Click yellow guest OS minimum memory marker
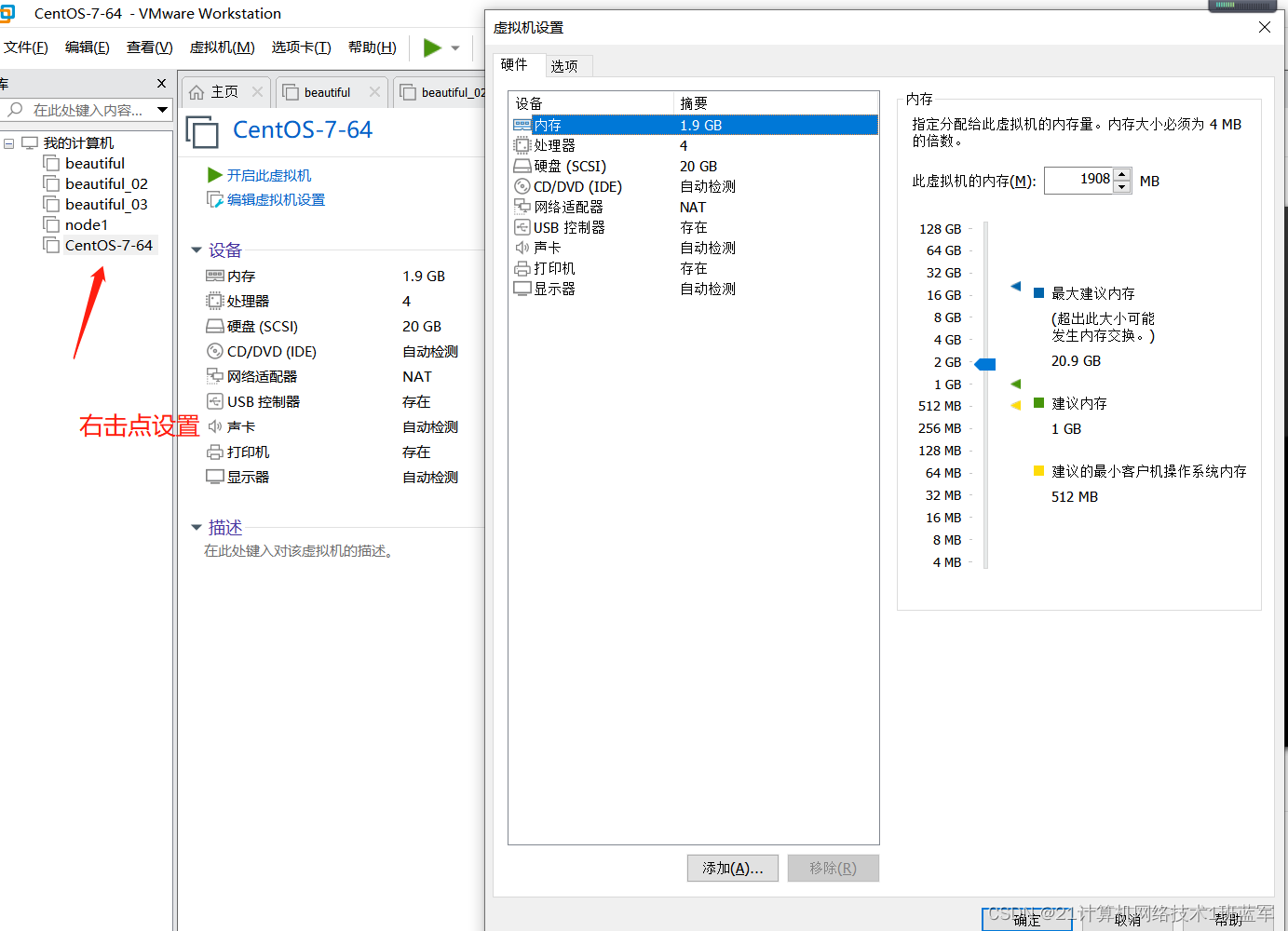1288x931 pixels. [1016, 405]
